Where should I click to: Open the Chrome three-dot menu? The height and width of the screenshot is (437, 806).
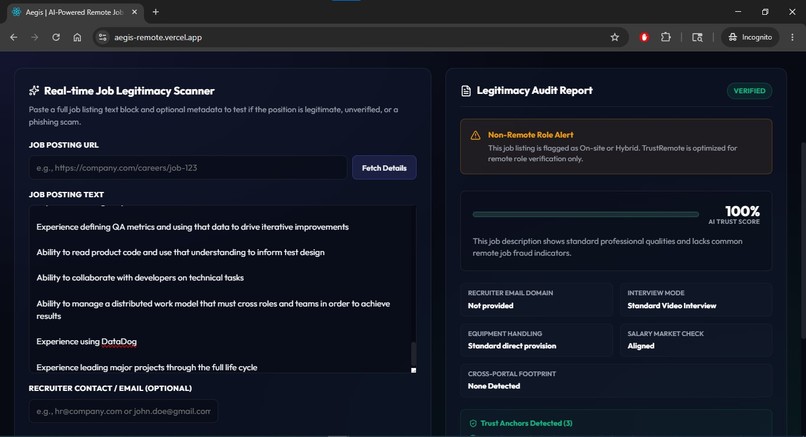pos(792,37)
